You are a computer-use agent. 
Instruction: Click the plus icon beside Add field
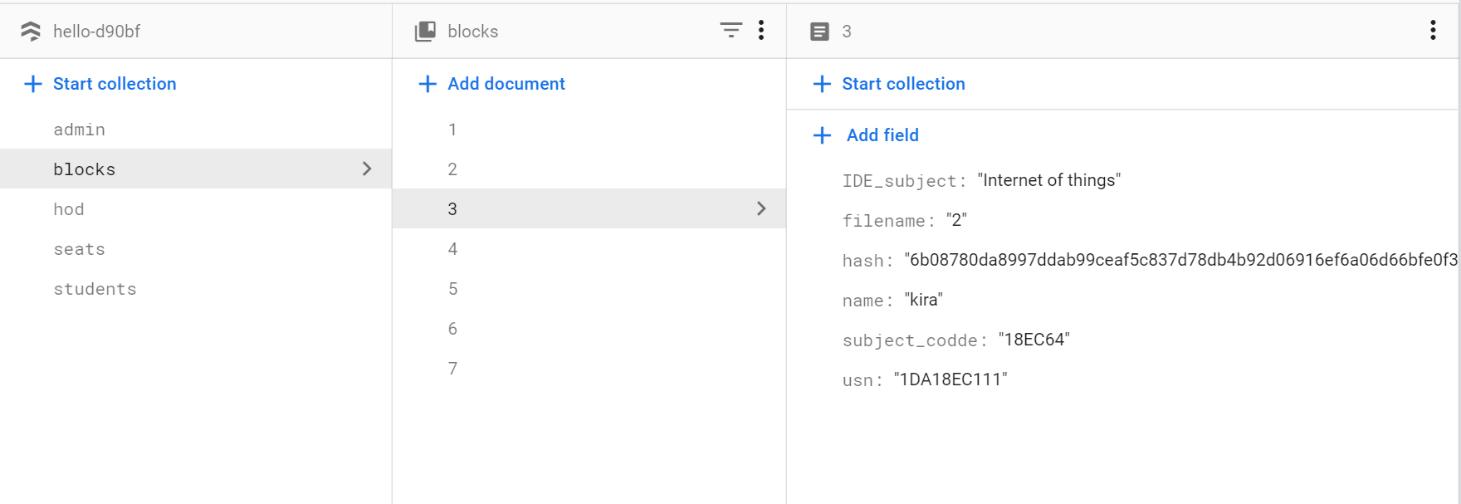coord(822,135)
